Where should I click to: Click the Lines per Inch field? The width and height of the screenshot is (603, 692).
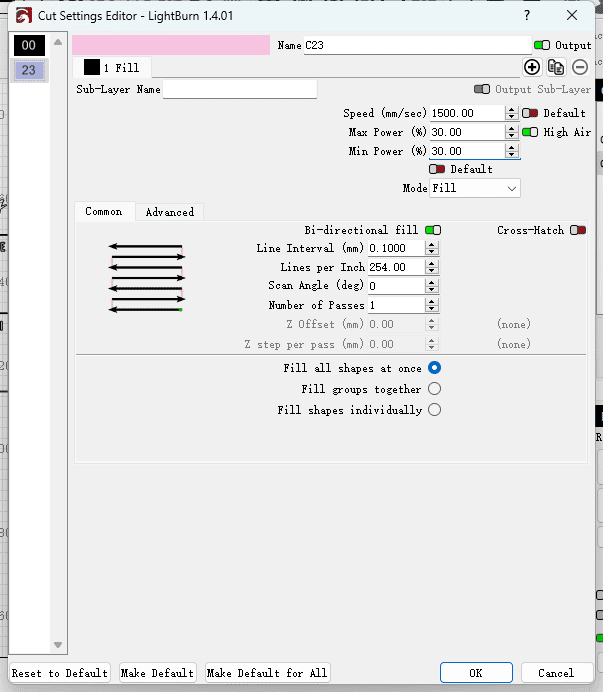click(396, 267)
